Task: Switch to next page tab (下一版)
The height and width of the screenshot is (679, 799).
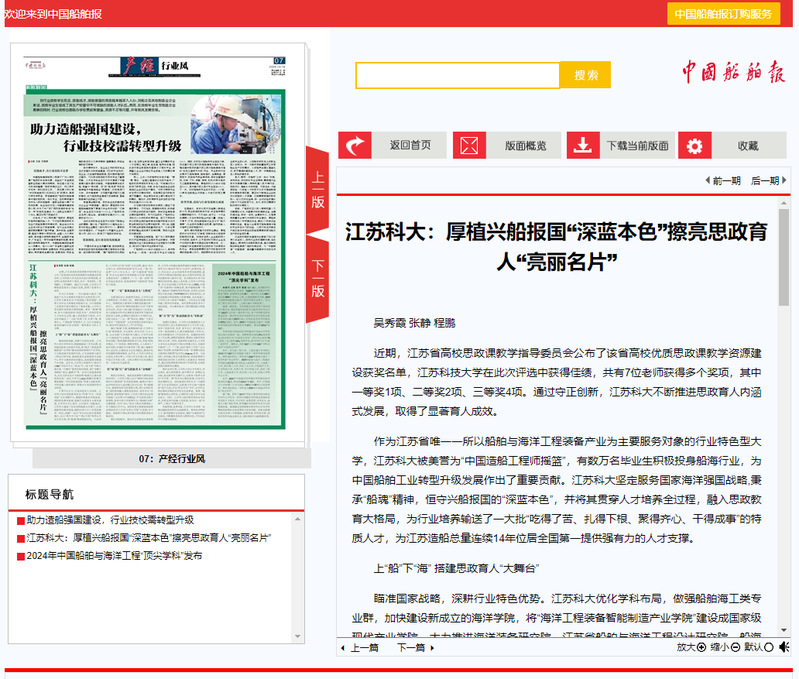Action: pos(318,278)
